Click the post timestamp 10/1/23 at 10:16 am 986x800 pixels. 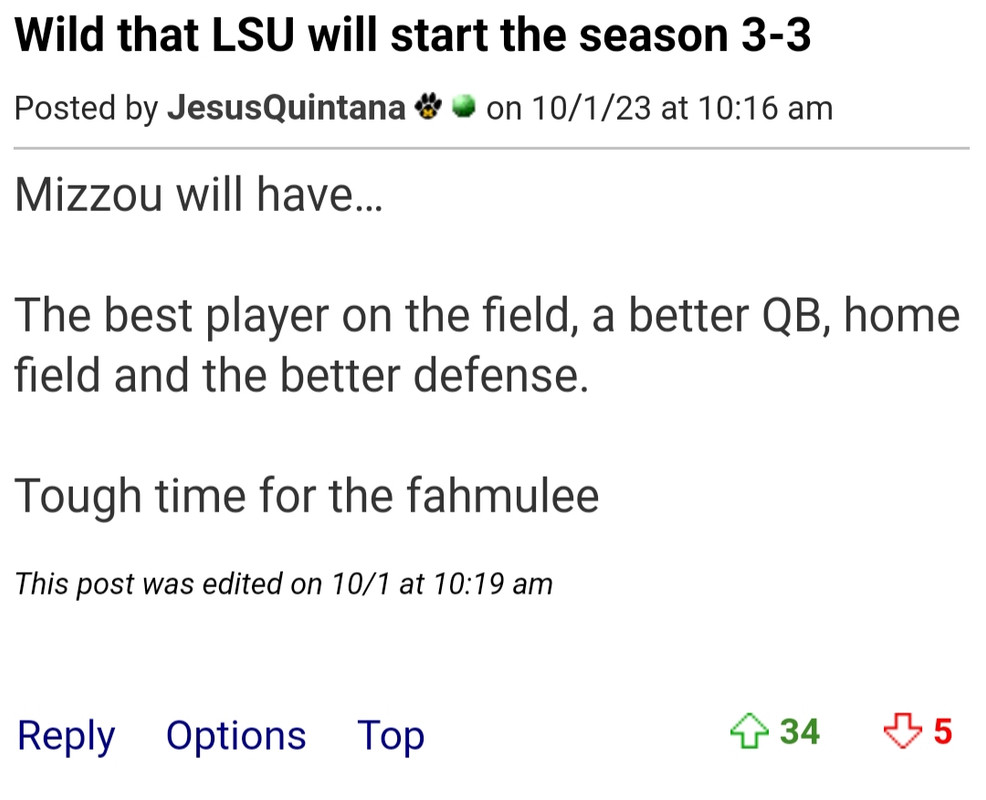click(x=682, y=108)
